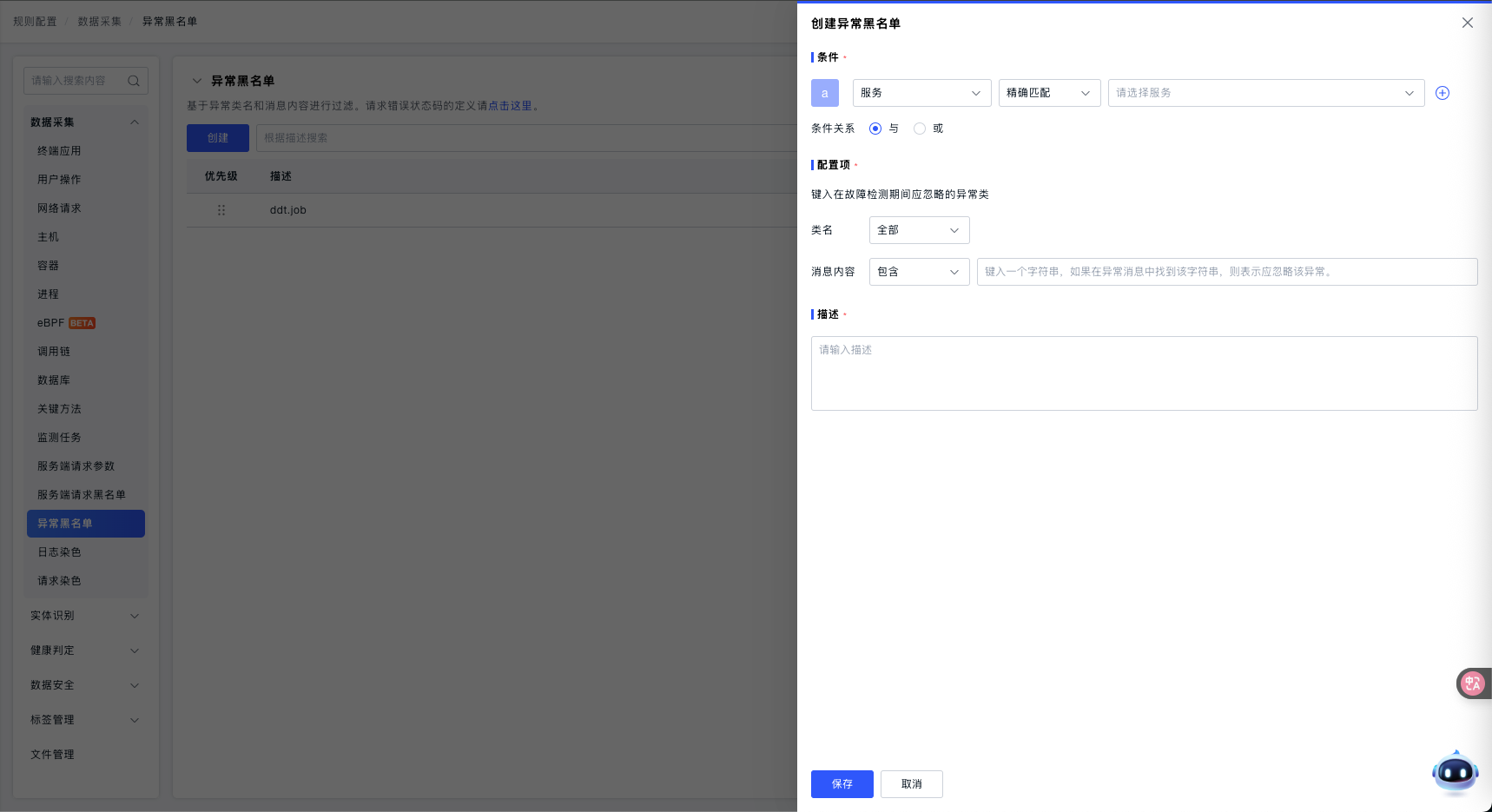Open the 类名 全部 dropdown

pyautogui.click(x=919, y=230)
